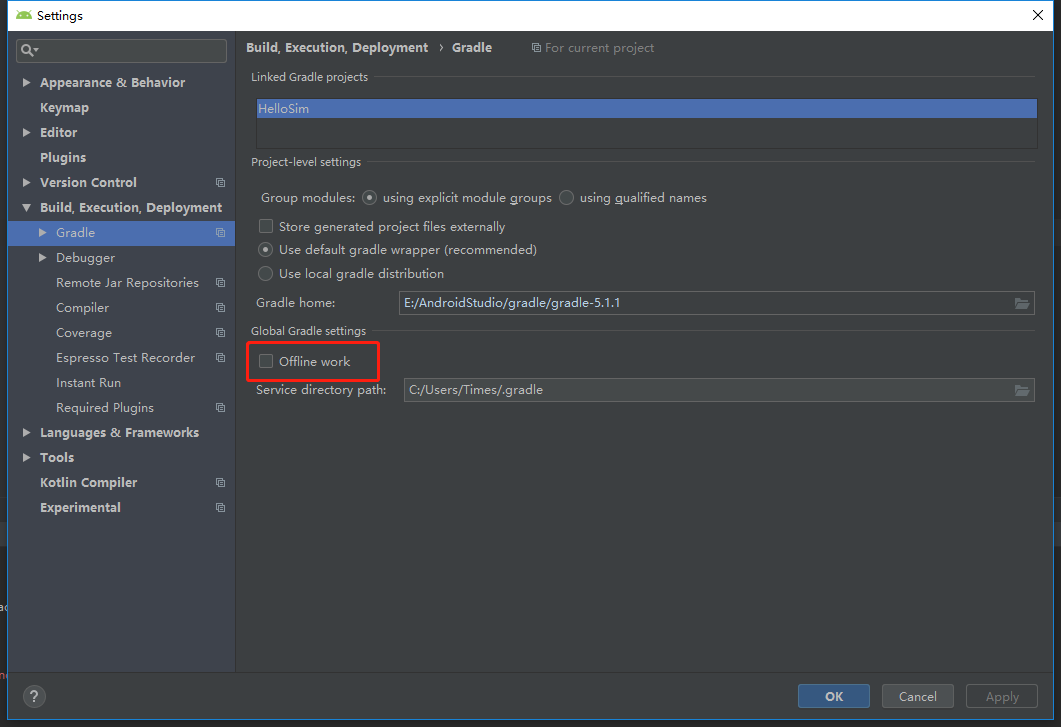Click Build, Execution, Deployment breadcrumb
The width and height of the screenshot is (1061, 727).
pyautogui.click(x=337, y=47)
